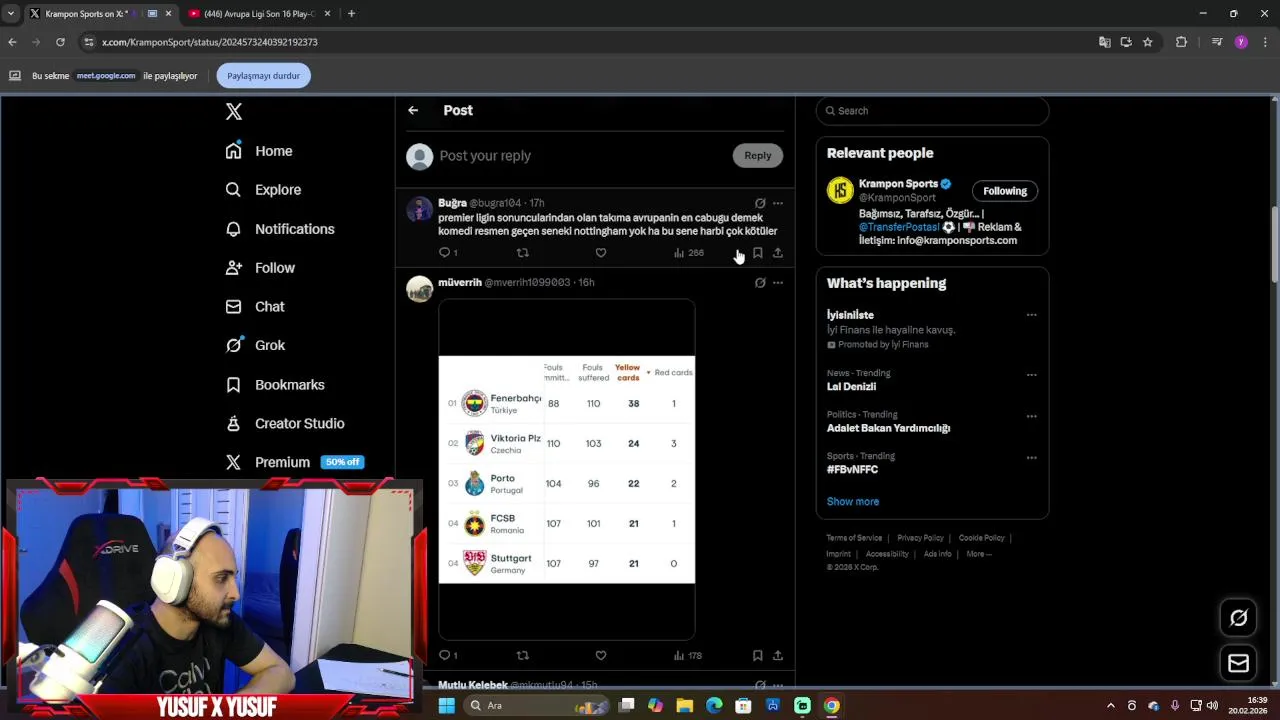Open Terms of Service link

854,538
